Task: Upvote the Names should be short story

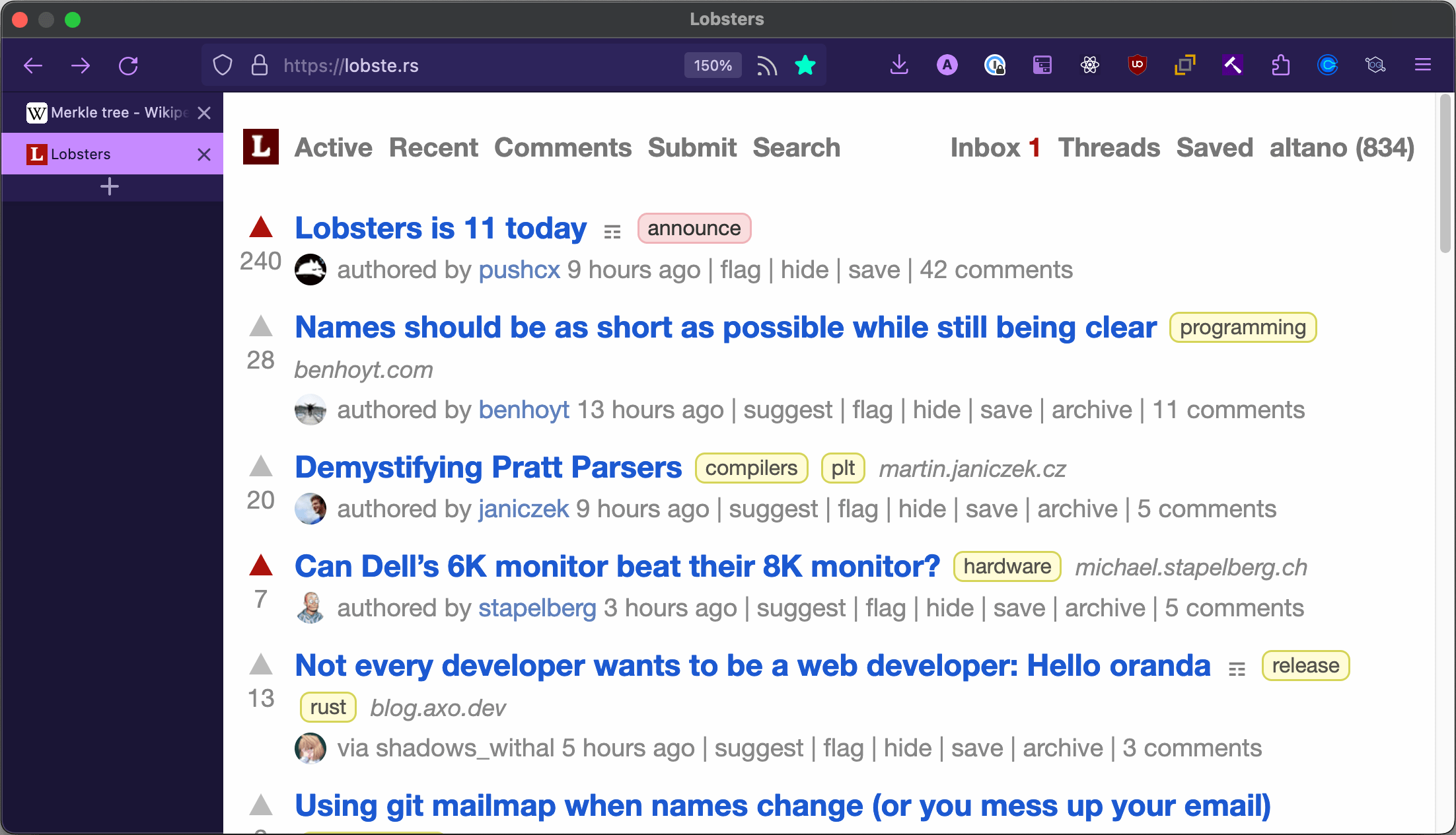Action: click(x=261, y=326)
